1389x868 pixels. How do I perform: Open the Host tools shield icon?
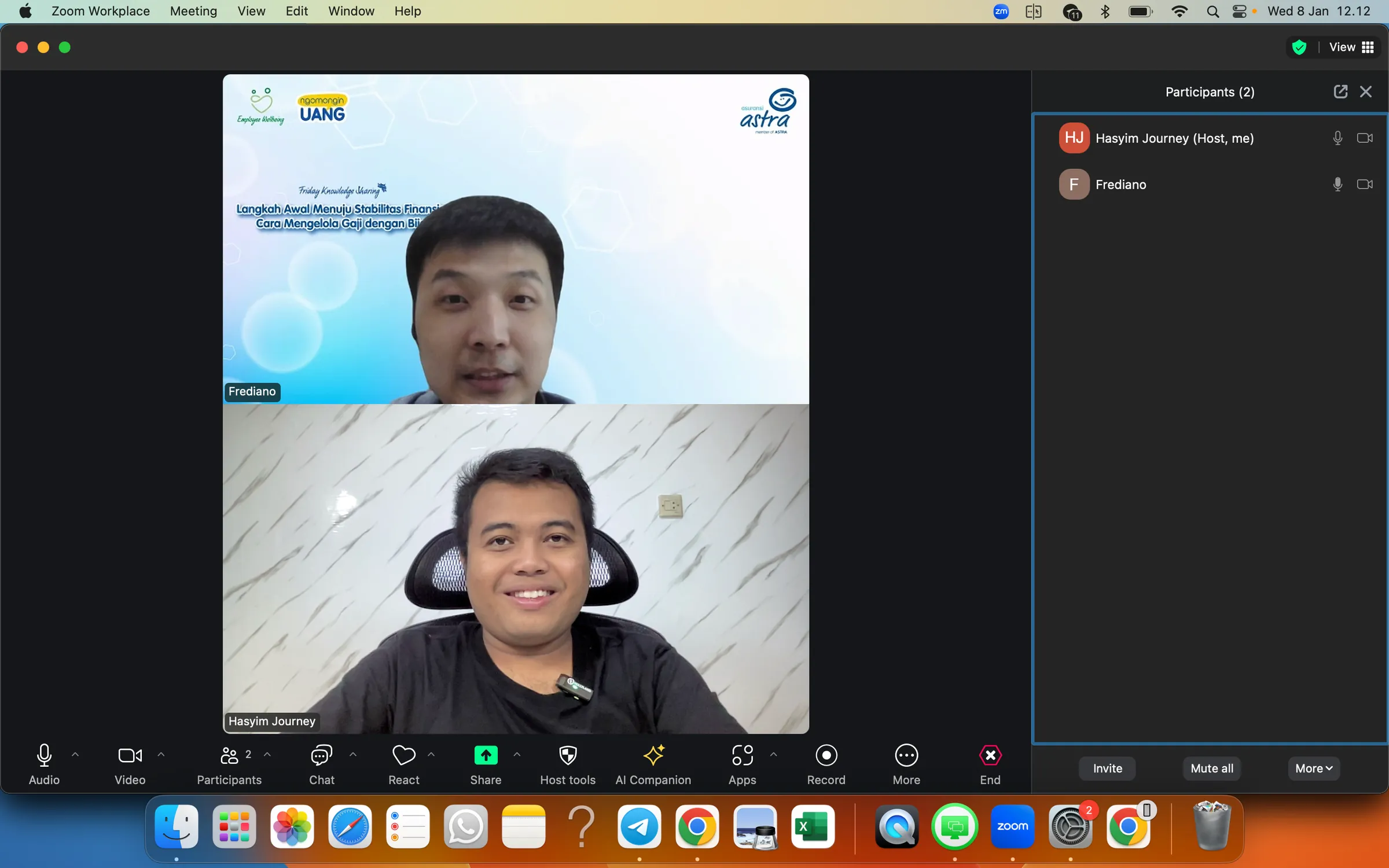point(567,755)
